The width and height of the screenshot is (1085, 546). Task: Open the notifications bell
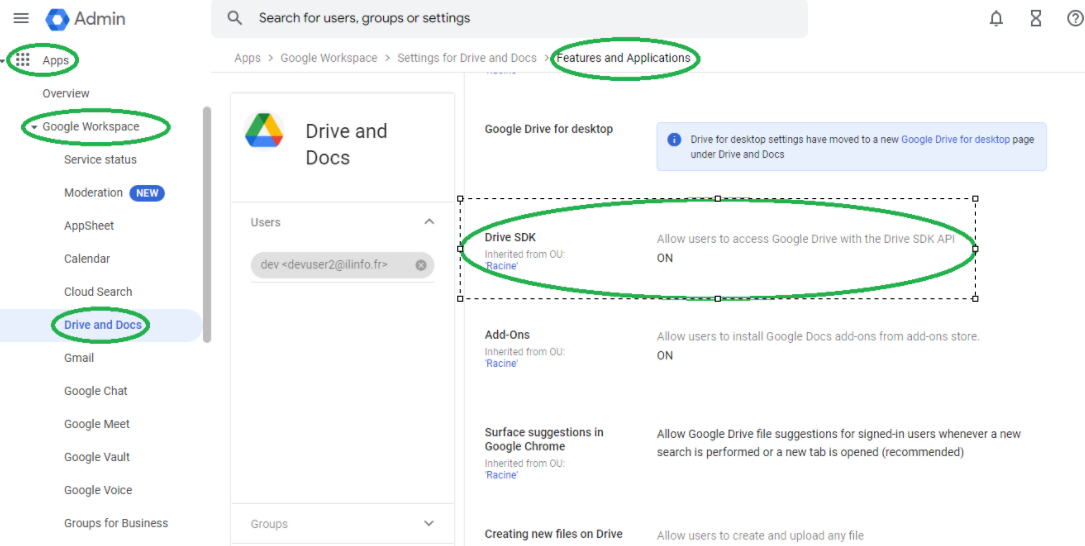click(x=996, y=18)
